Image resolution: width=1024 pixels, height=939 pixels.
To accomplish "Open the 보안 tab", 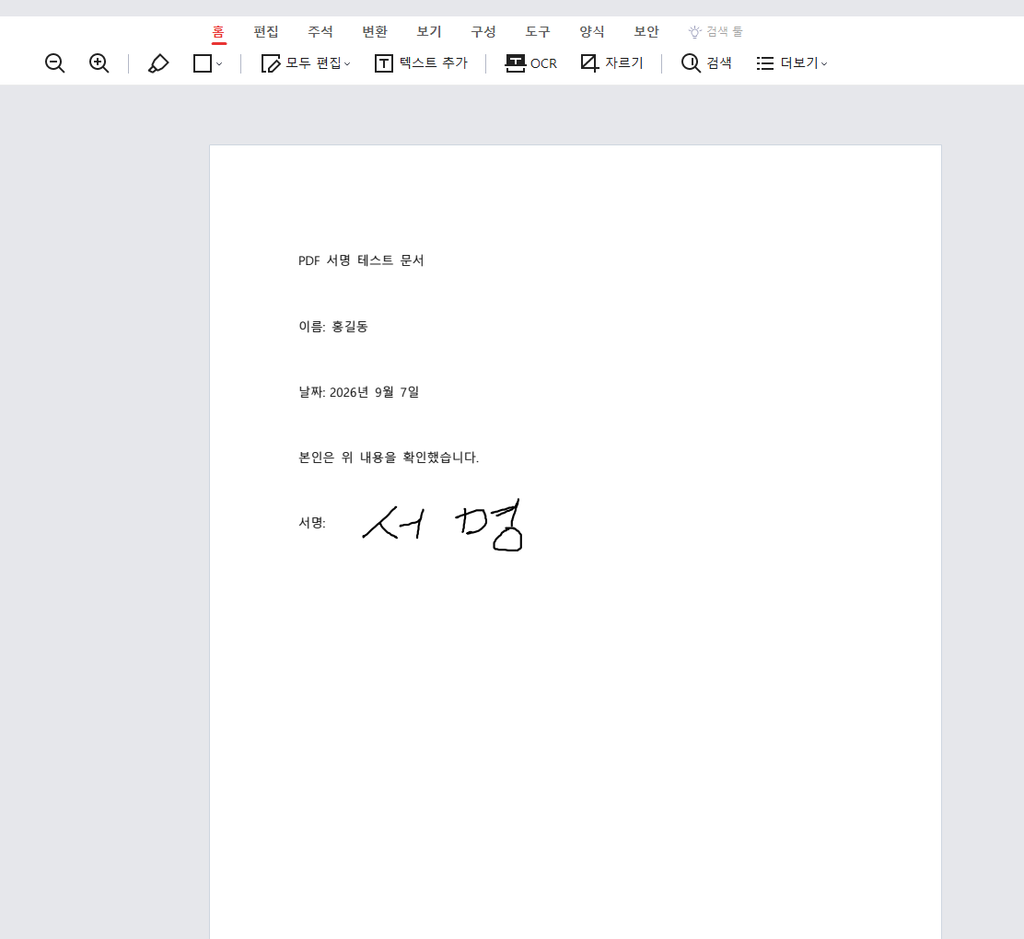I will click(x=647, y=32).
